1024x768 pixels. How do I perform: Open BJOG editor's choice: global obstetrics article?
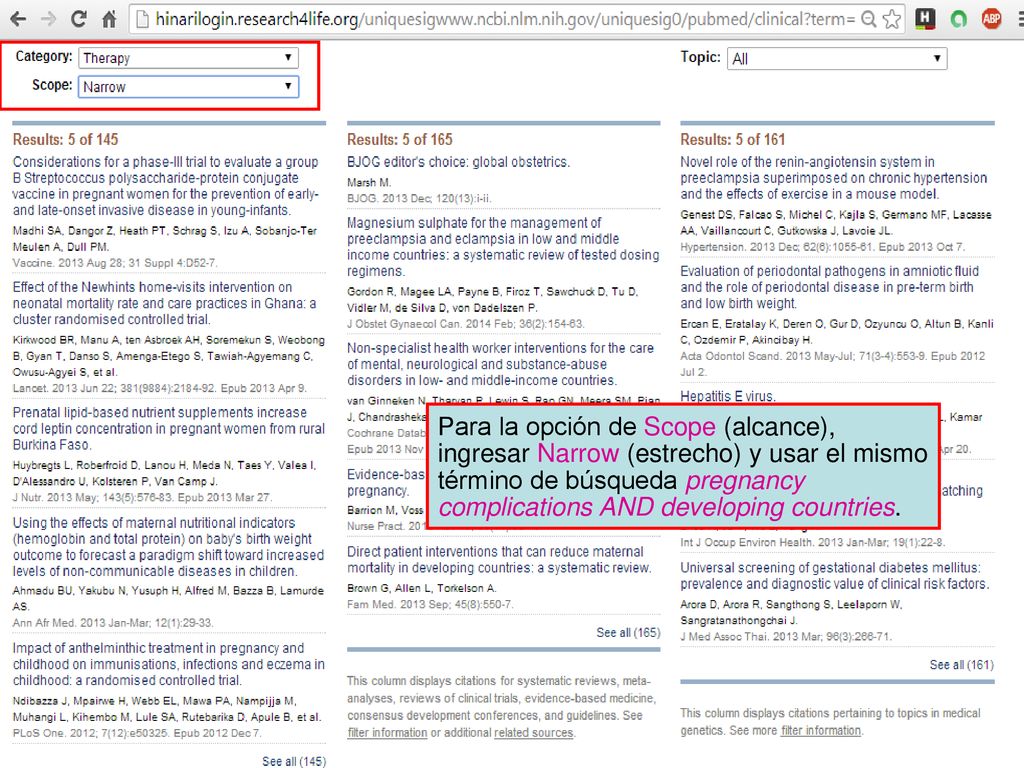tap(458, 162)
